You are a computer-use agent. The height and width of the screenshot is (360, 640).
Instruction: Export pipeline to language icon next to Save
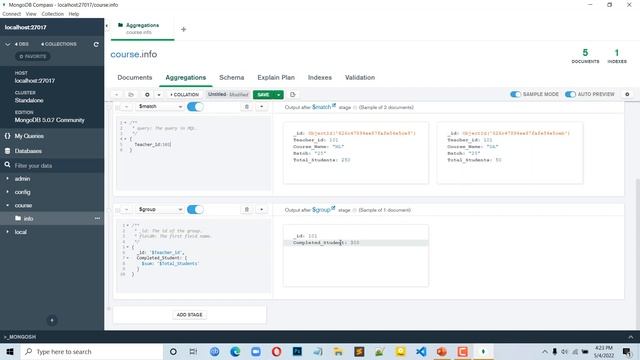(x=293, y=94)
